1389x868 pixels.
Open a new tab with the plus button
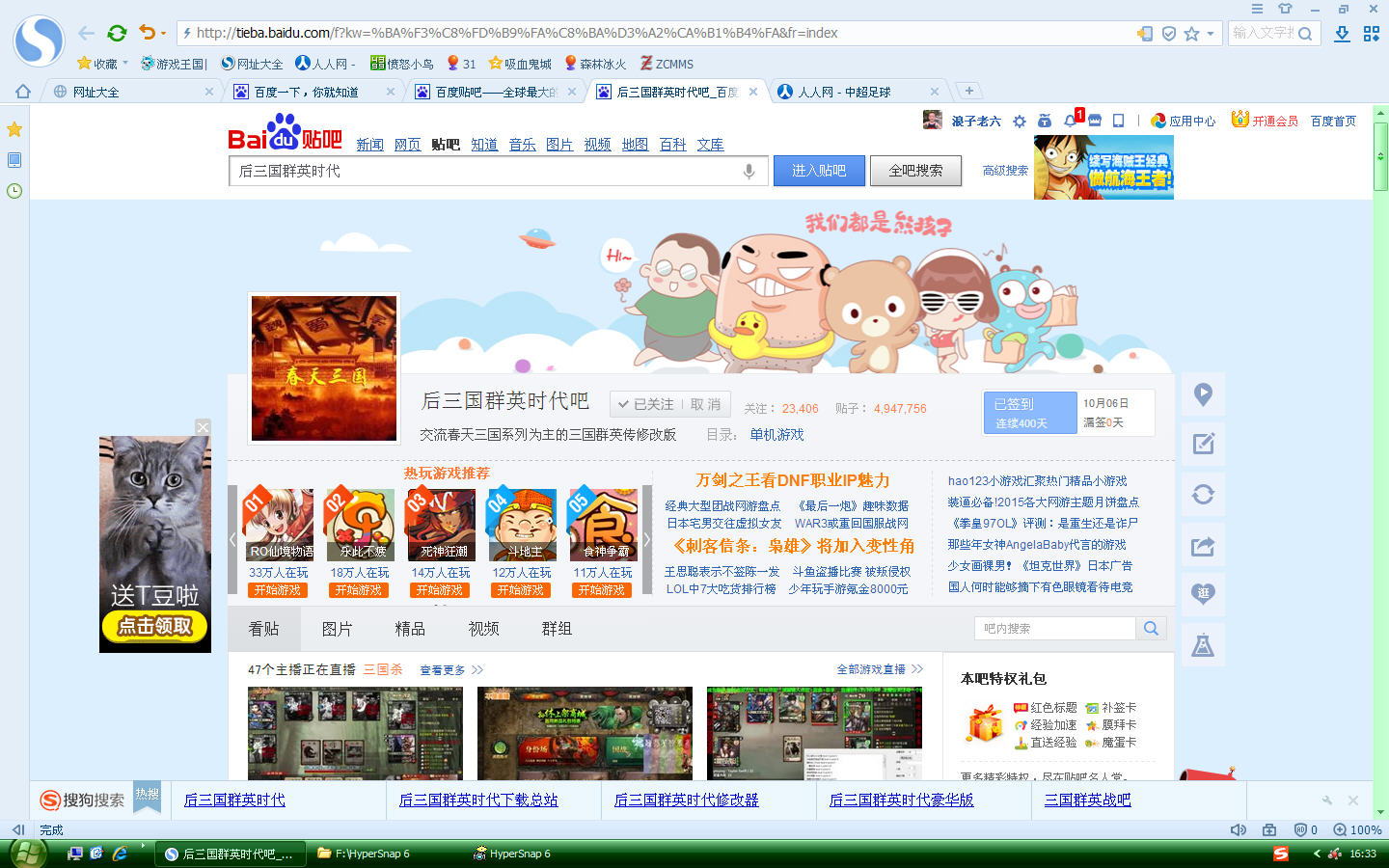tap(969, 91)
